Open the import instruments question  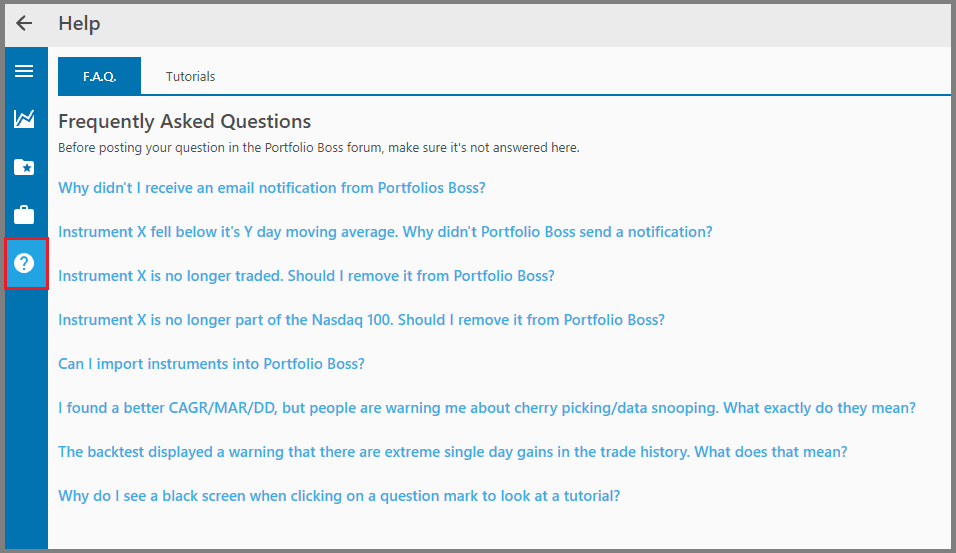pyautogui.click(x=211, y=364)
